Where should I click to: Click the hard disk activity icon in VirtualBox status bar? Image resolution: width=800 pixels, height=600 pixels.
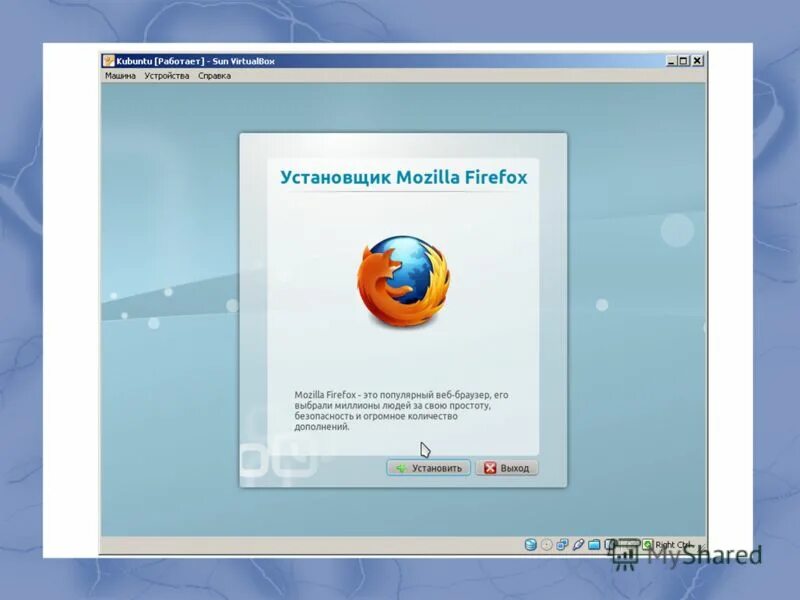531,544
